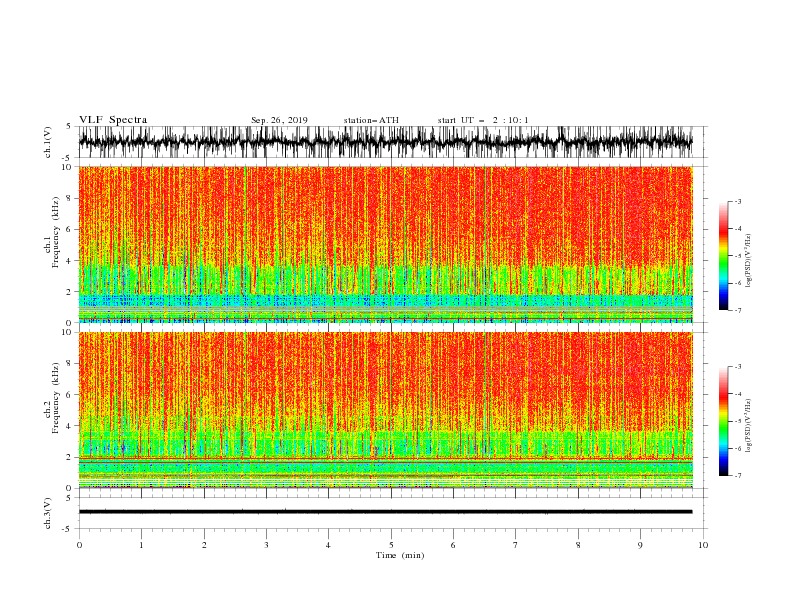Click time-axis tick label "2"
Screen dimensions: 792x612
tap(204, 545)
